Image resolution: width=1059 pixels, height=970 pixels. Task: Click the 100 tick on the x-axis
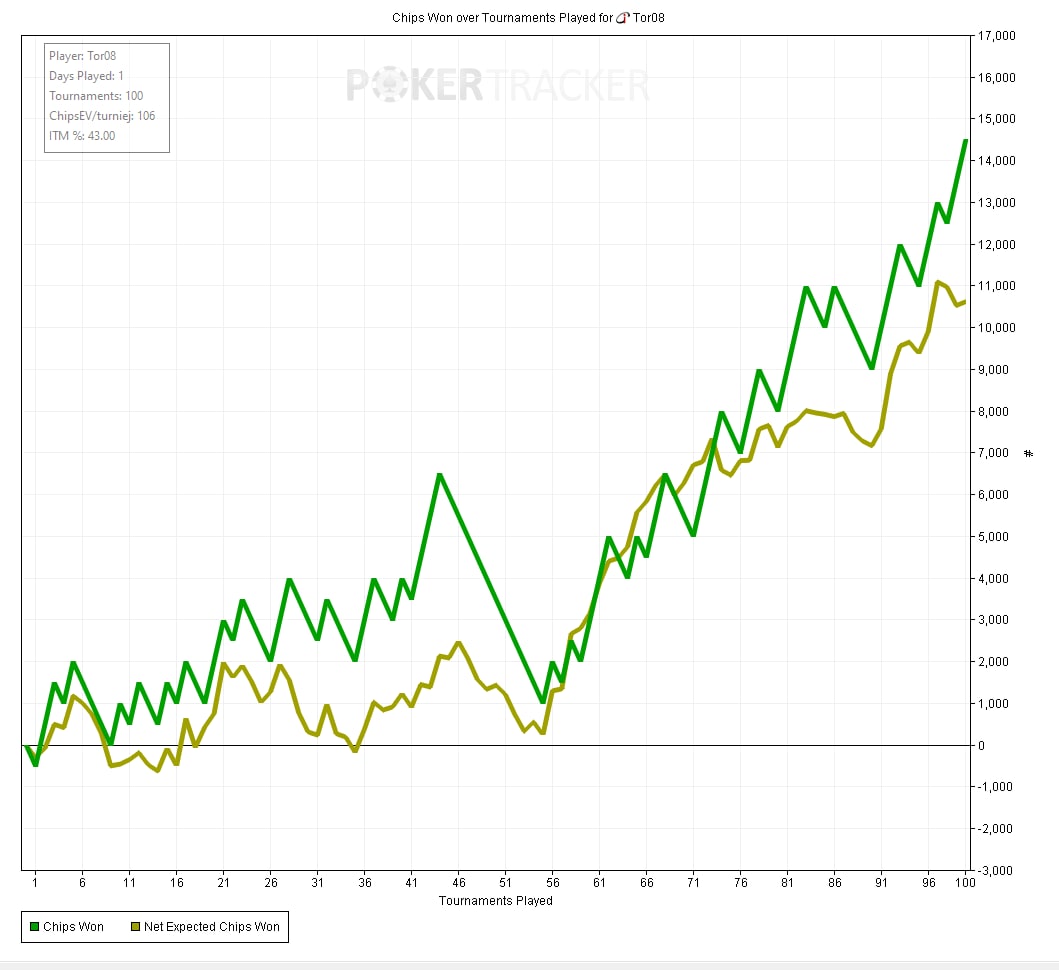pos(965,883)
